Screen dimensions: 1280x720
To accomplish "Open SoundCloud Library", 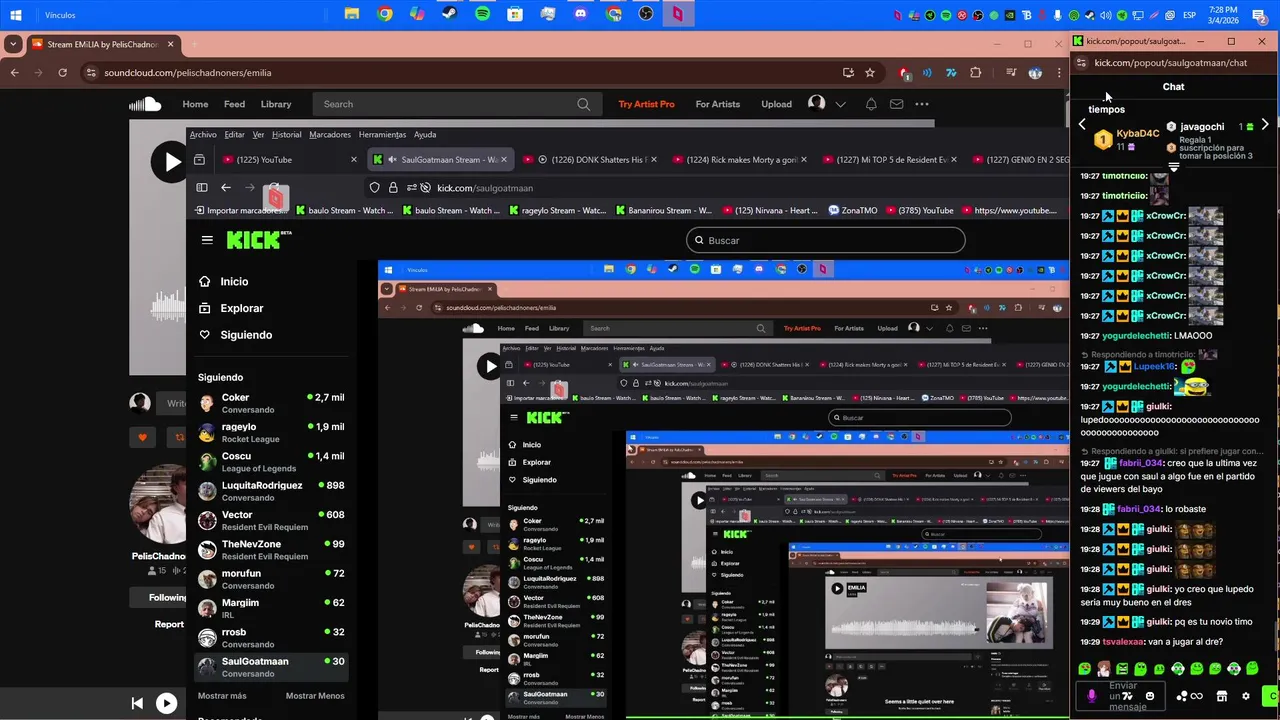I will (x=276, y=104).
